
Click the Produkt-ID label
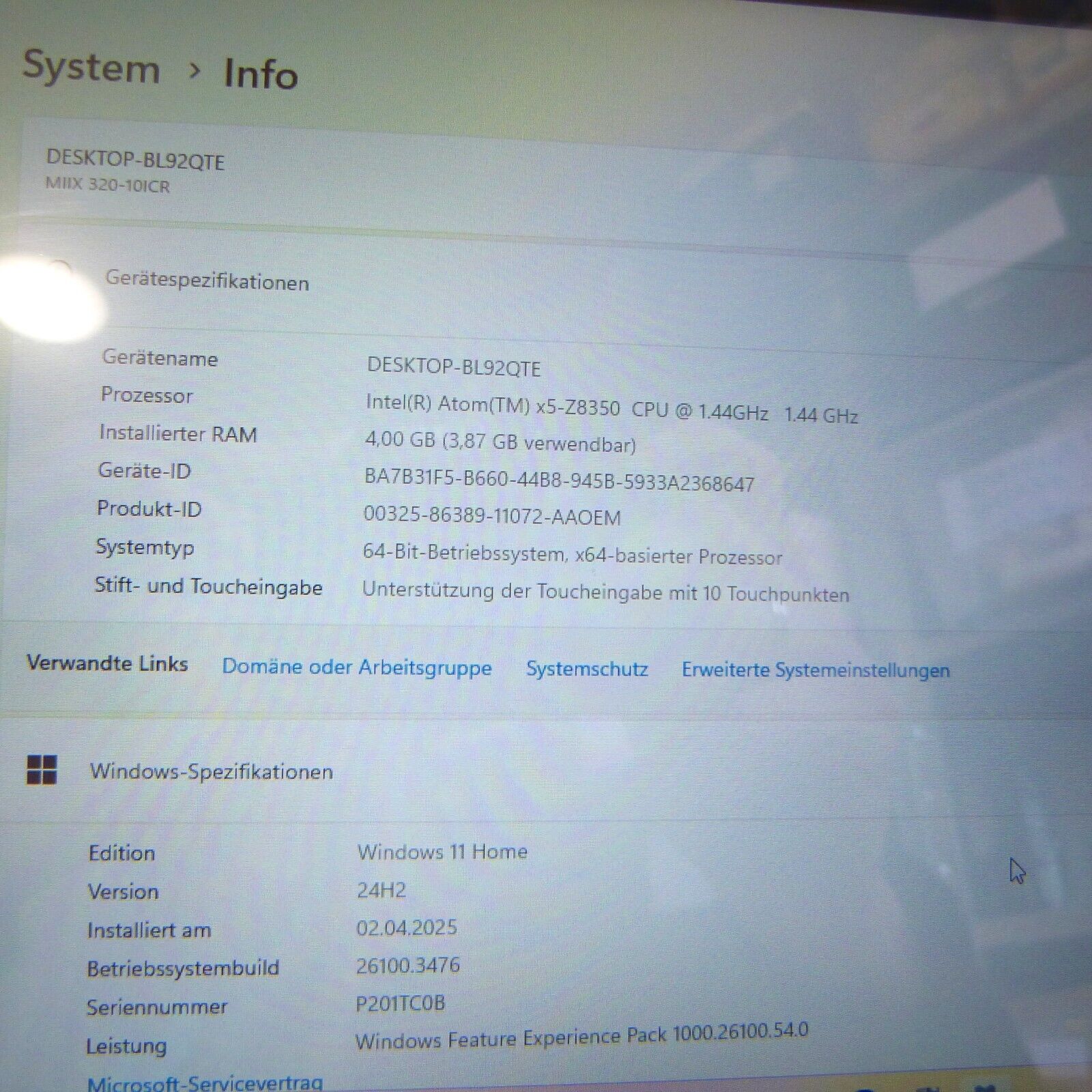click(x=149, y=508)
